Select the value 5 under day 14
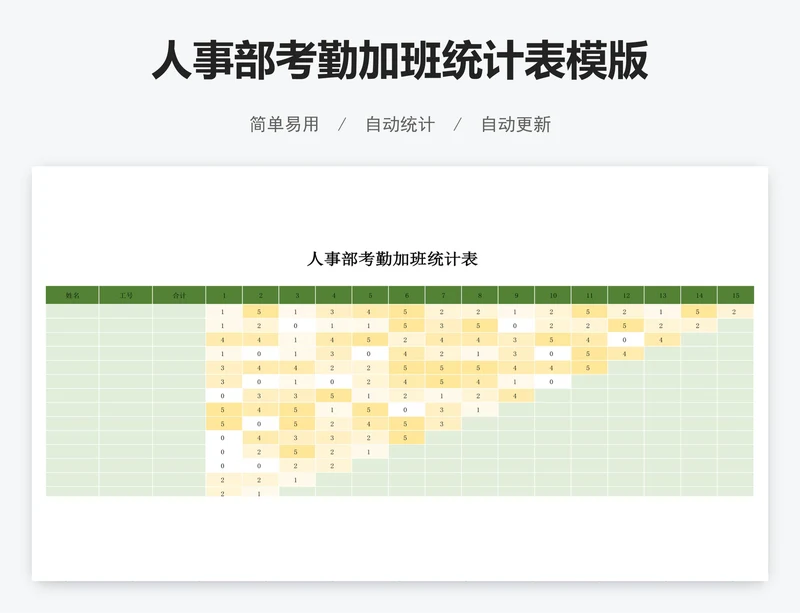This screenshot has height=613, width=800. (x=697, y=312)
